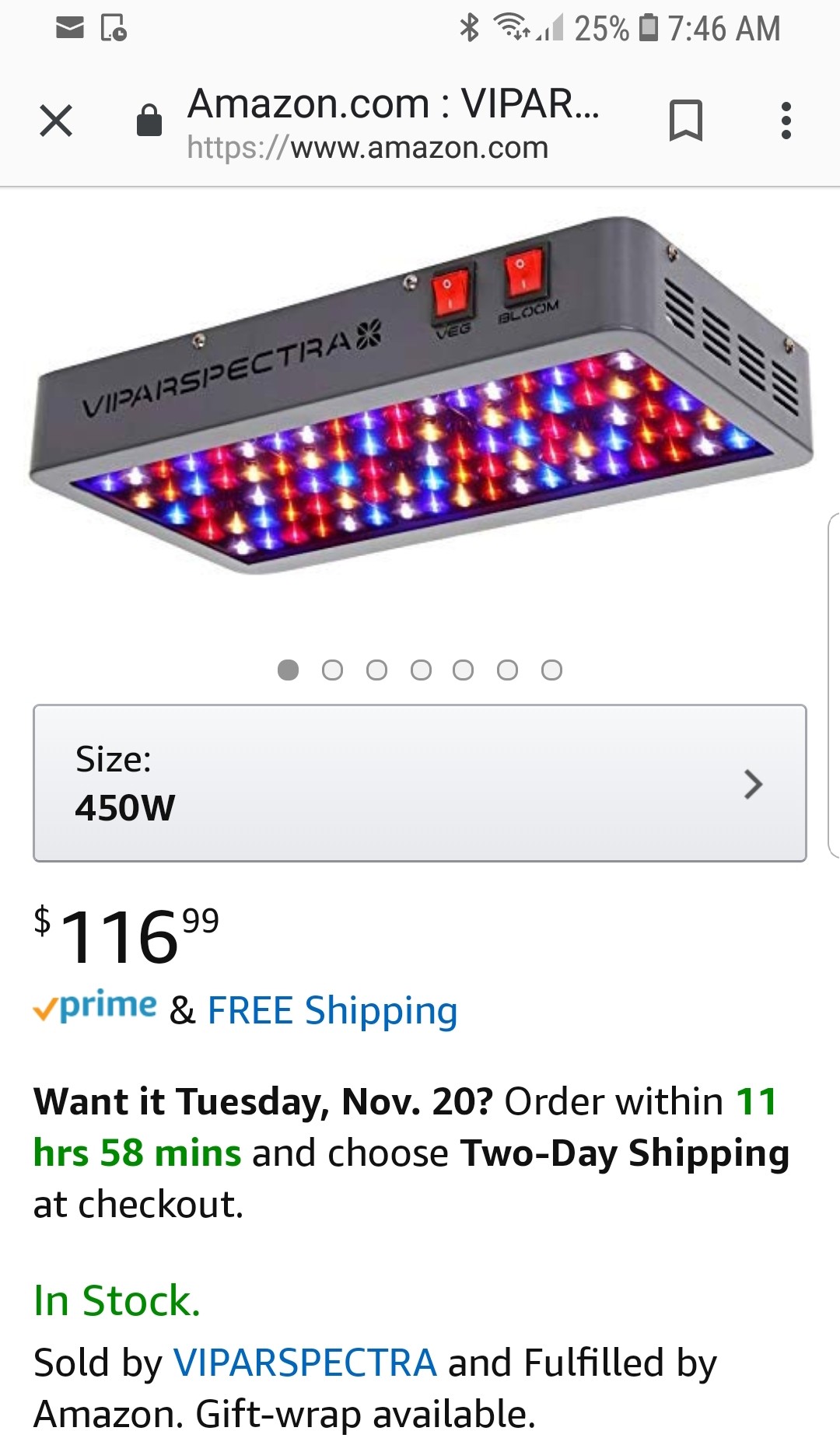Switch to the second image dot

(x=332, y=670)
